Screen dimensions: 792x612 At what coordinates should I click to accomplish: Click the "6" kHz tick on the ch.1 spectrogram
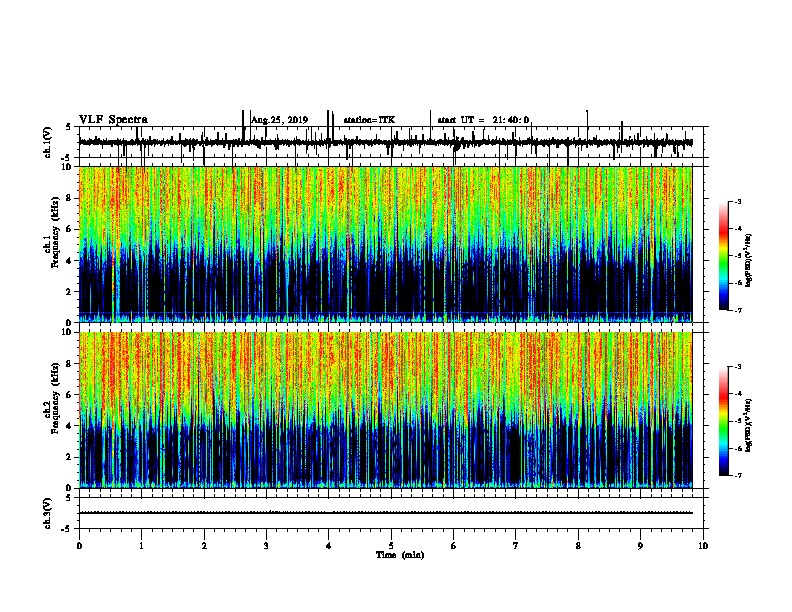[70, 229]
